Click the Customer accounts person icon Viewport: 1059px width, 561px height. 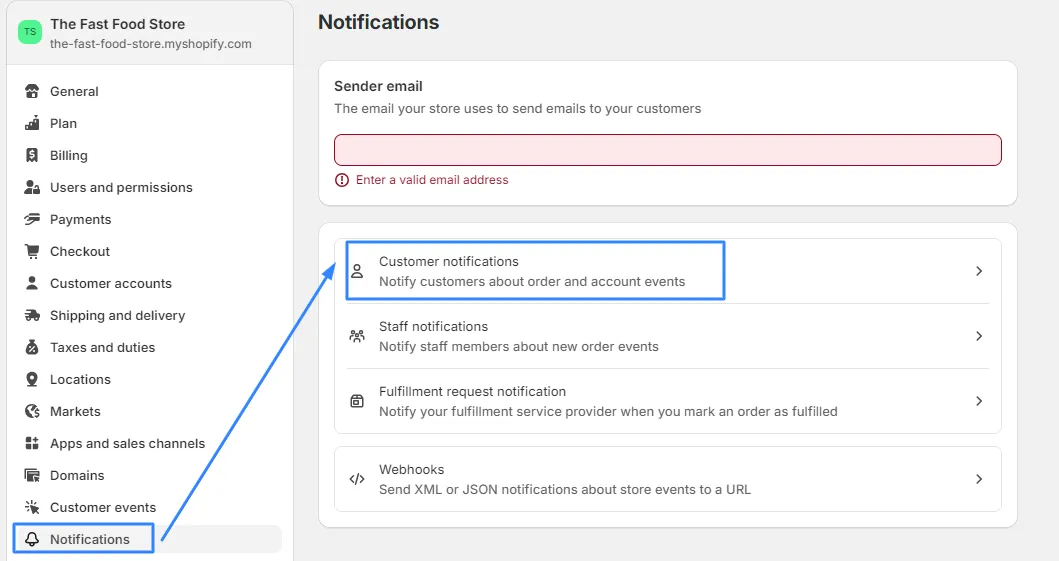pyautogui.click(x=32, y=283)
